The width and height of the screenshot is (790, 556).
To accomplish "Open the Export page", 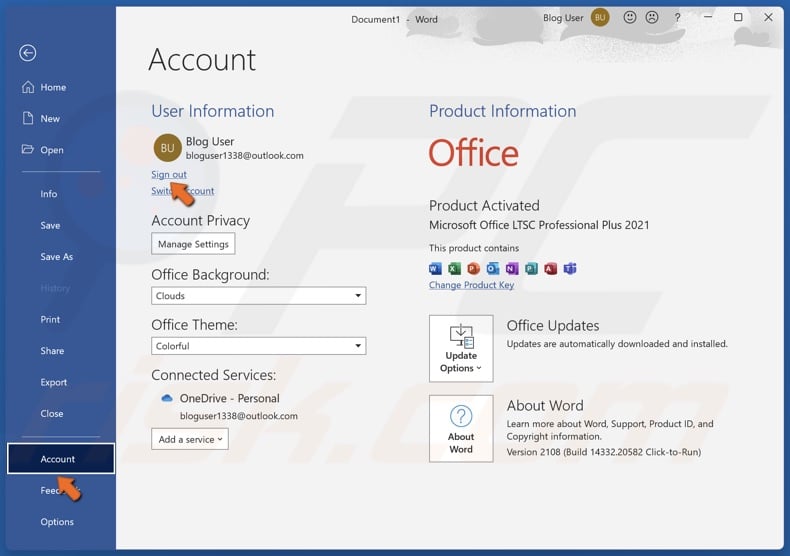I will click(53, 382).
